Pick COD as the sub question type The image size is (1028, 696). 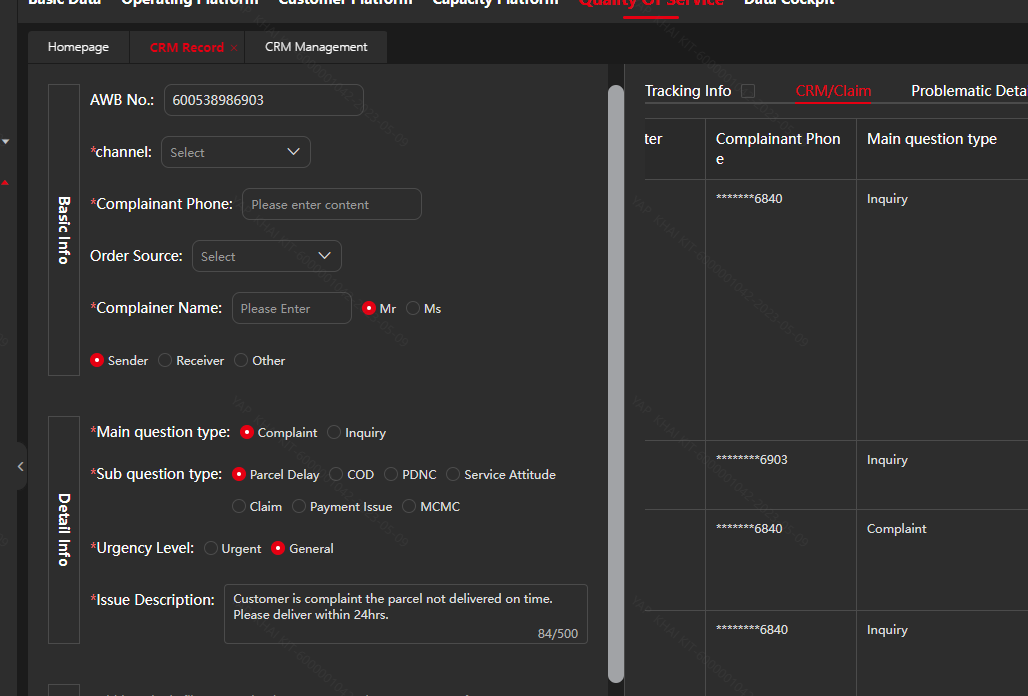[x=336, y=475]
